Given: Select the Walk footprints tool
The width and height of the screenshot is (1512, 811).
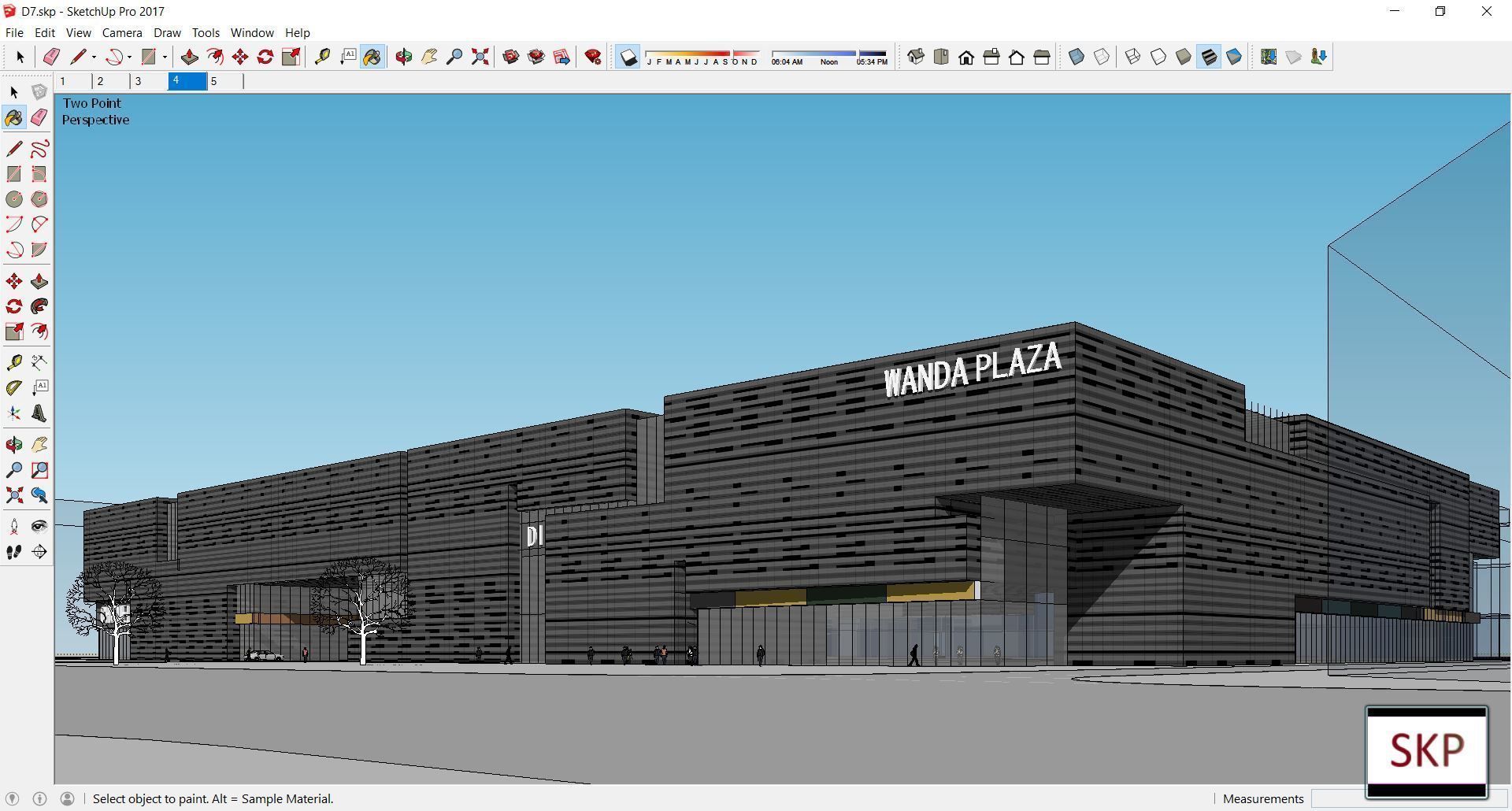Looking at the screenshot, I should click(14, 552).
